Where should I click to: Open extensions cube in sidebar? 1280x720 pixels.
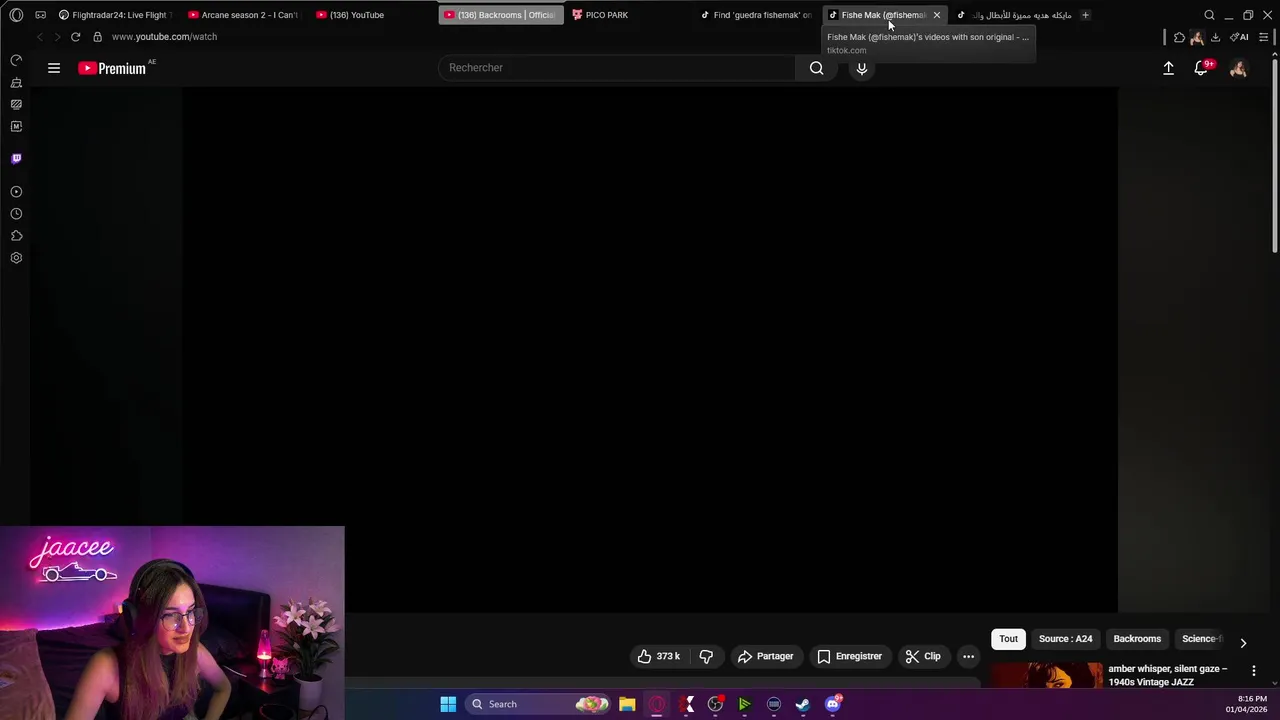click(16, 236)
